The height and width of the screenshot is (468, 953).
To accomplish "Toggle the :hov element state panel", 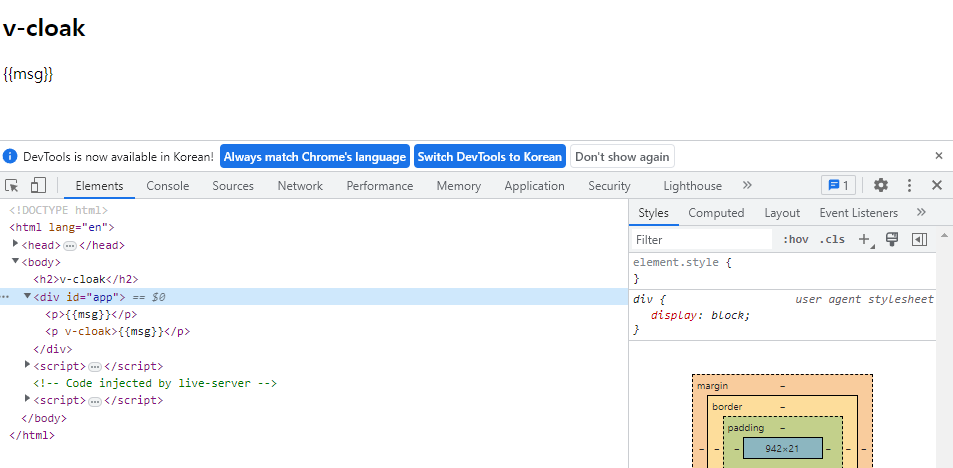I will 796,239.
